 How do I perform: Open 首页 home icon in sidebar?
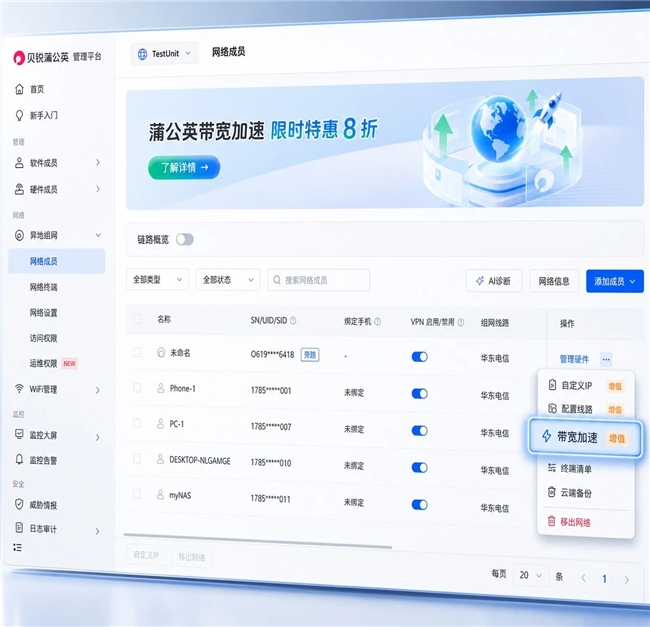(x=19, y=89)
